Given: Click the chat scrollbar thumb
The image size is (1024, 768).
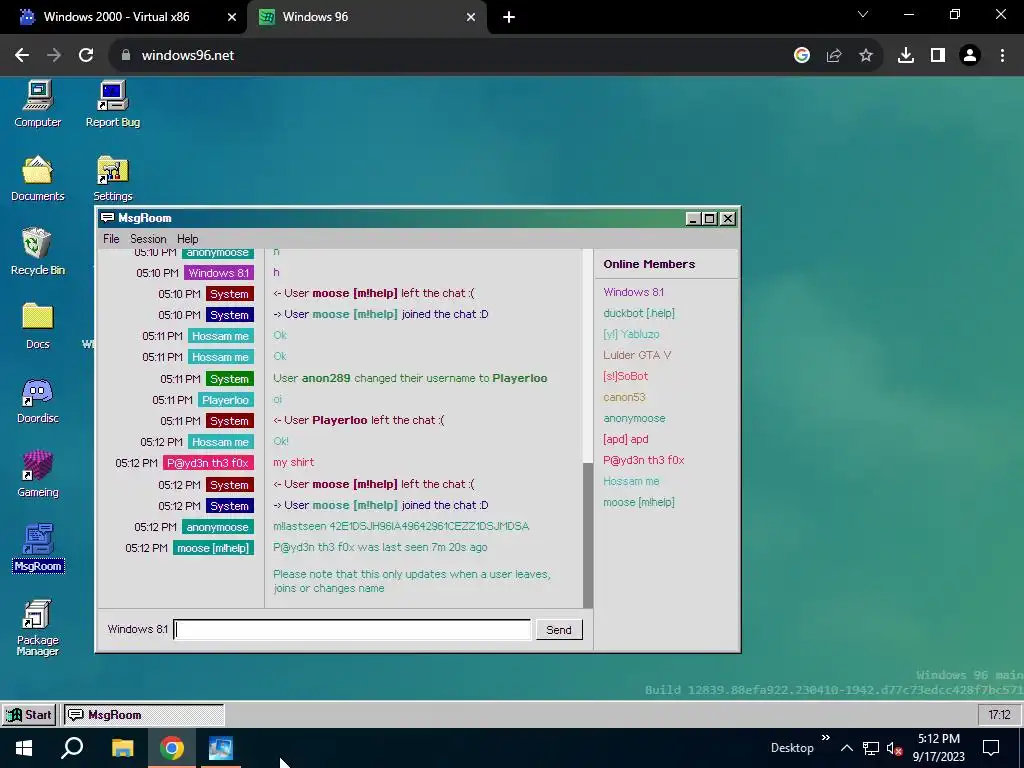Looking at the screenshot, I should tap(588, 536).
